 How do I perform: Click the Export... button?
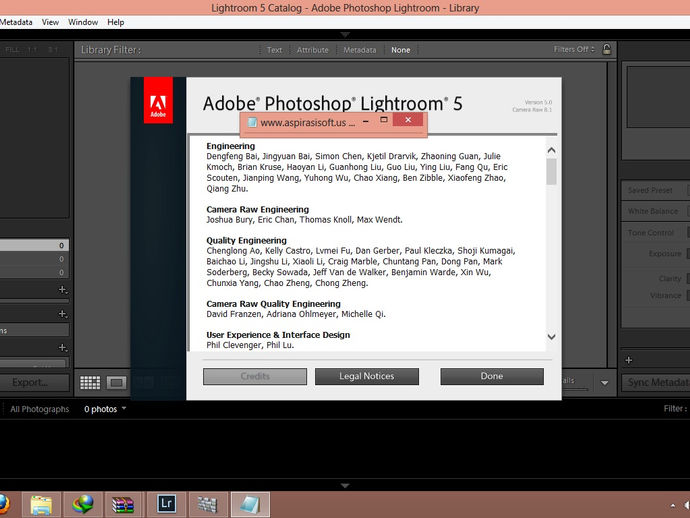tap(33, 382)
